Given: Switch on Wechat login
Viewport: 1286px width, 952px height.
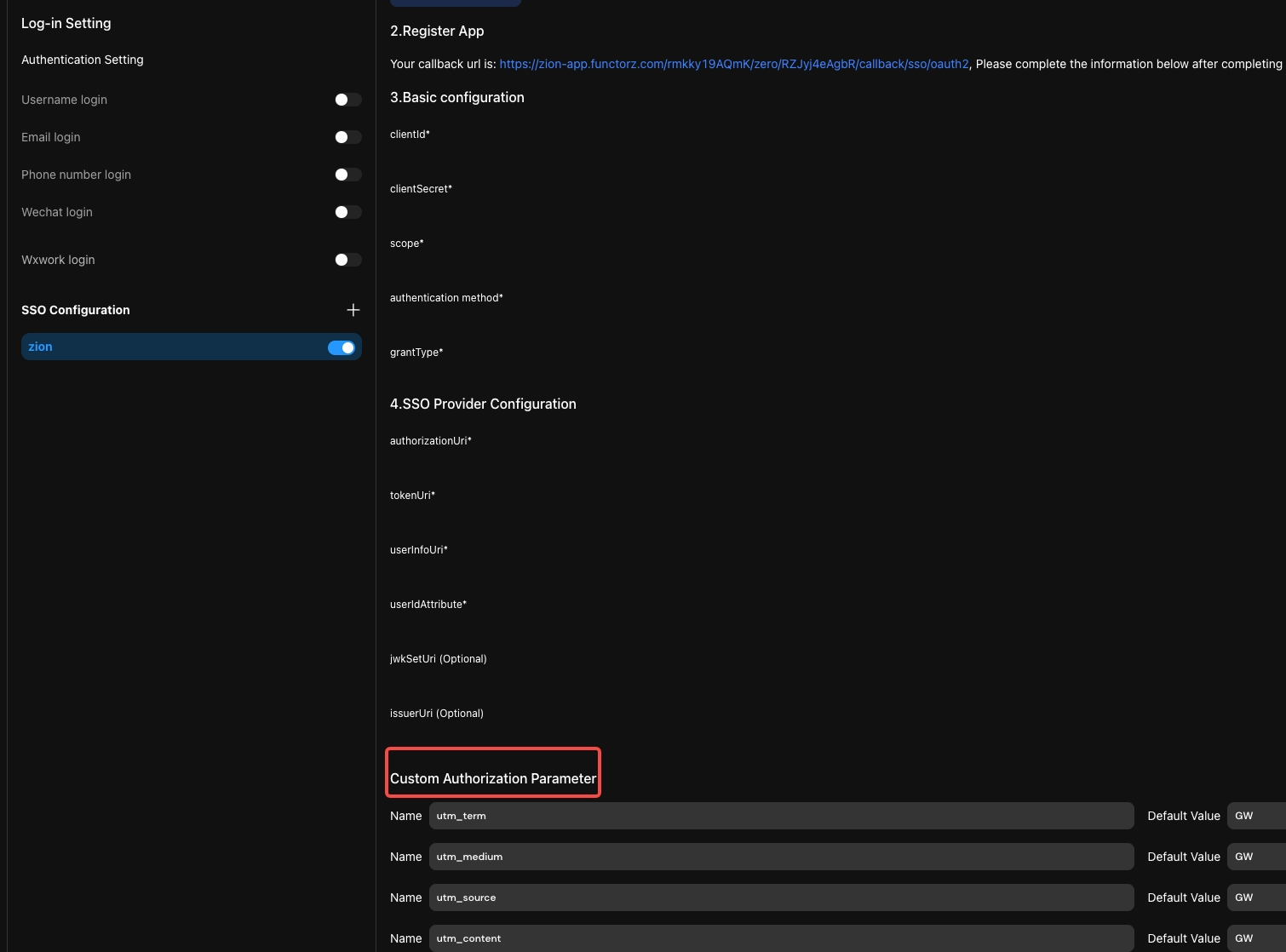Looking at the screenshot, I should tap(347, 212).
